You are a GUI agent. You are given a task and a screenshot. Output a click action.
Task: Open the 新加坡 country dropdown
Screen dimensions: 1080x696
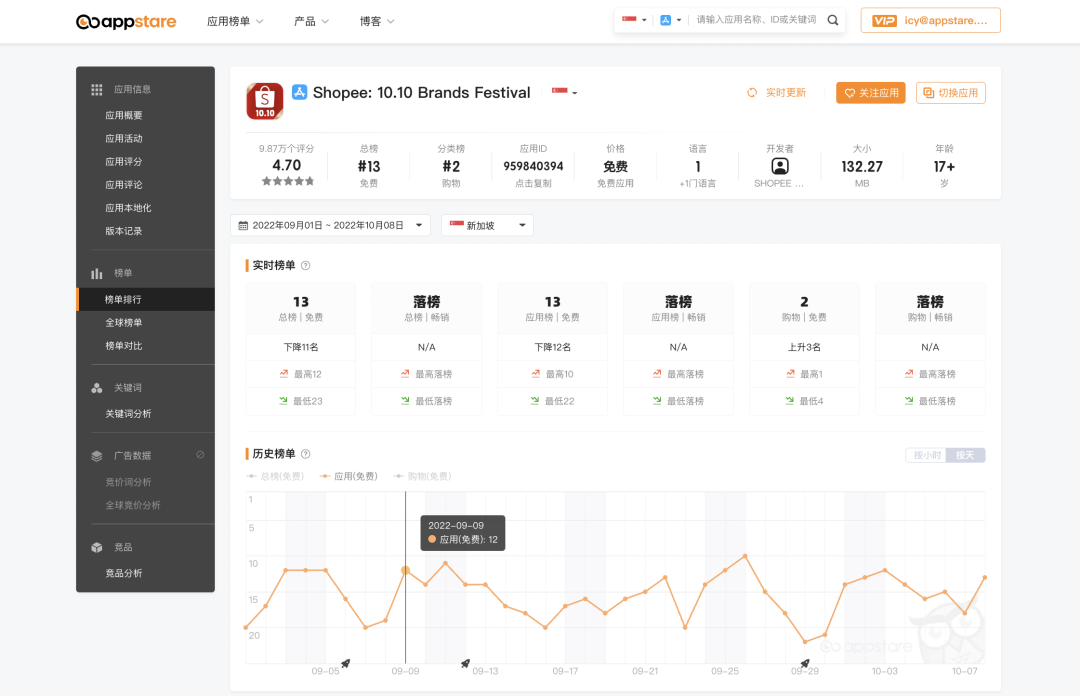[487, 226]
